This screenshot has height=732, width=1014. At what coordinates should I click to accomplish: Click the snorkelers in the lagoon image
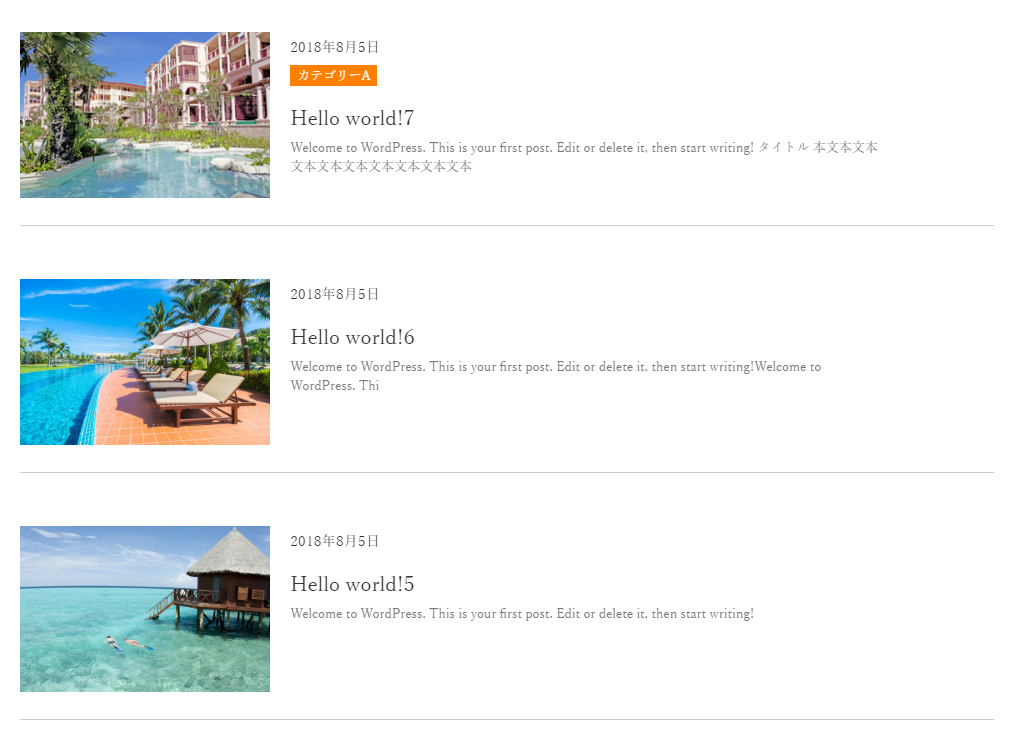click(129, 644)
